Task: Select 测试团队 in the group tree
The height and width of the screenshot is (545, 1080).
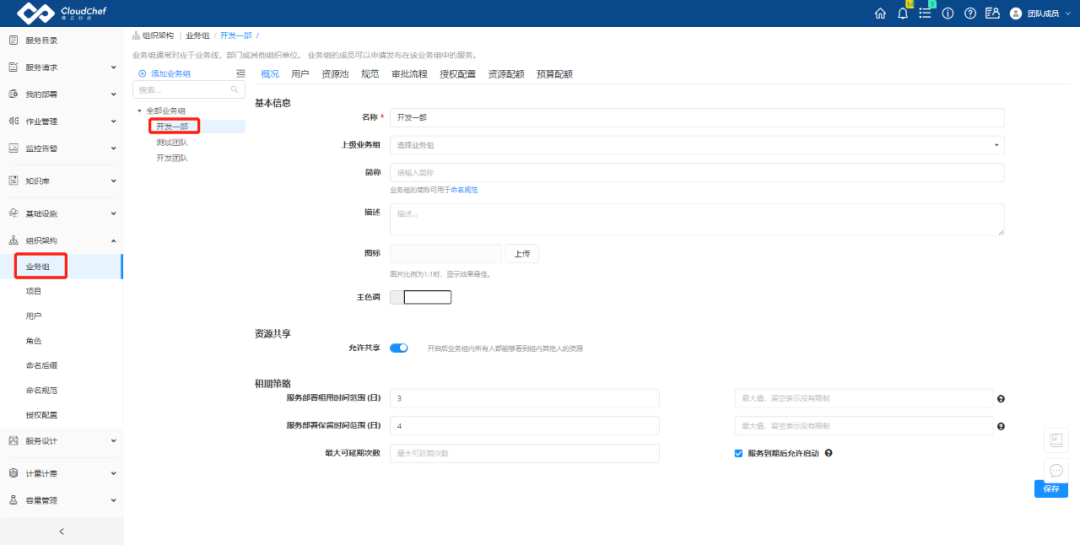Action: [x=172, y=143]
